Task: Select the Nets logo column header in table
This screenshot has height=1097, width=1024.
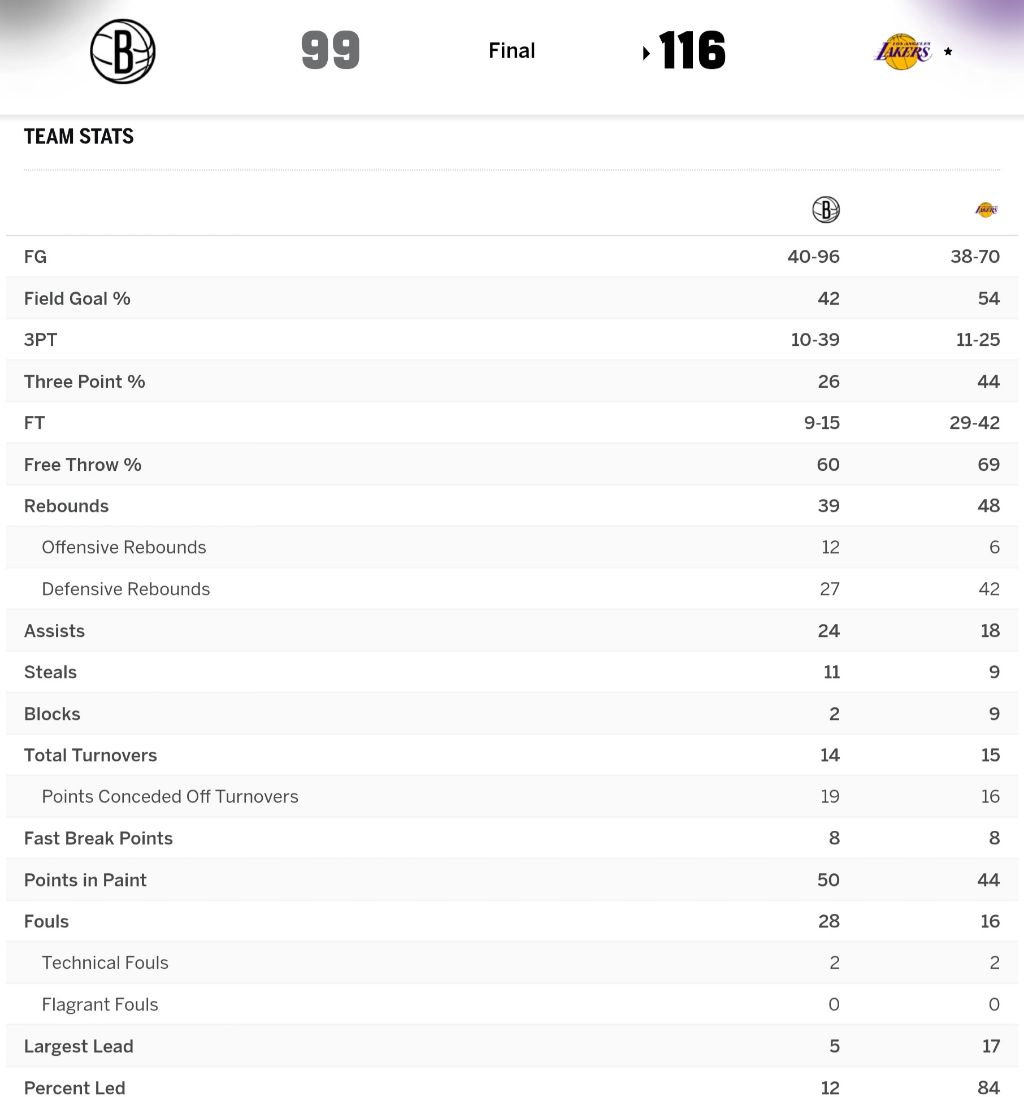Action: click(x=826, y=210)
